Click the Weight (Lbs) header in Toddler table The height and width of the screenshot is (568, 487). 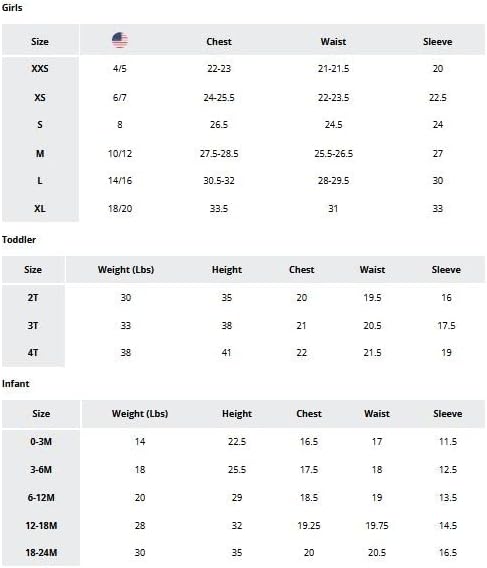click(x=126, y=270)
